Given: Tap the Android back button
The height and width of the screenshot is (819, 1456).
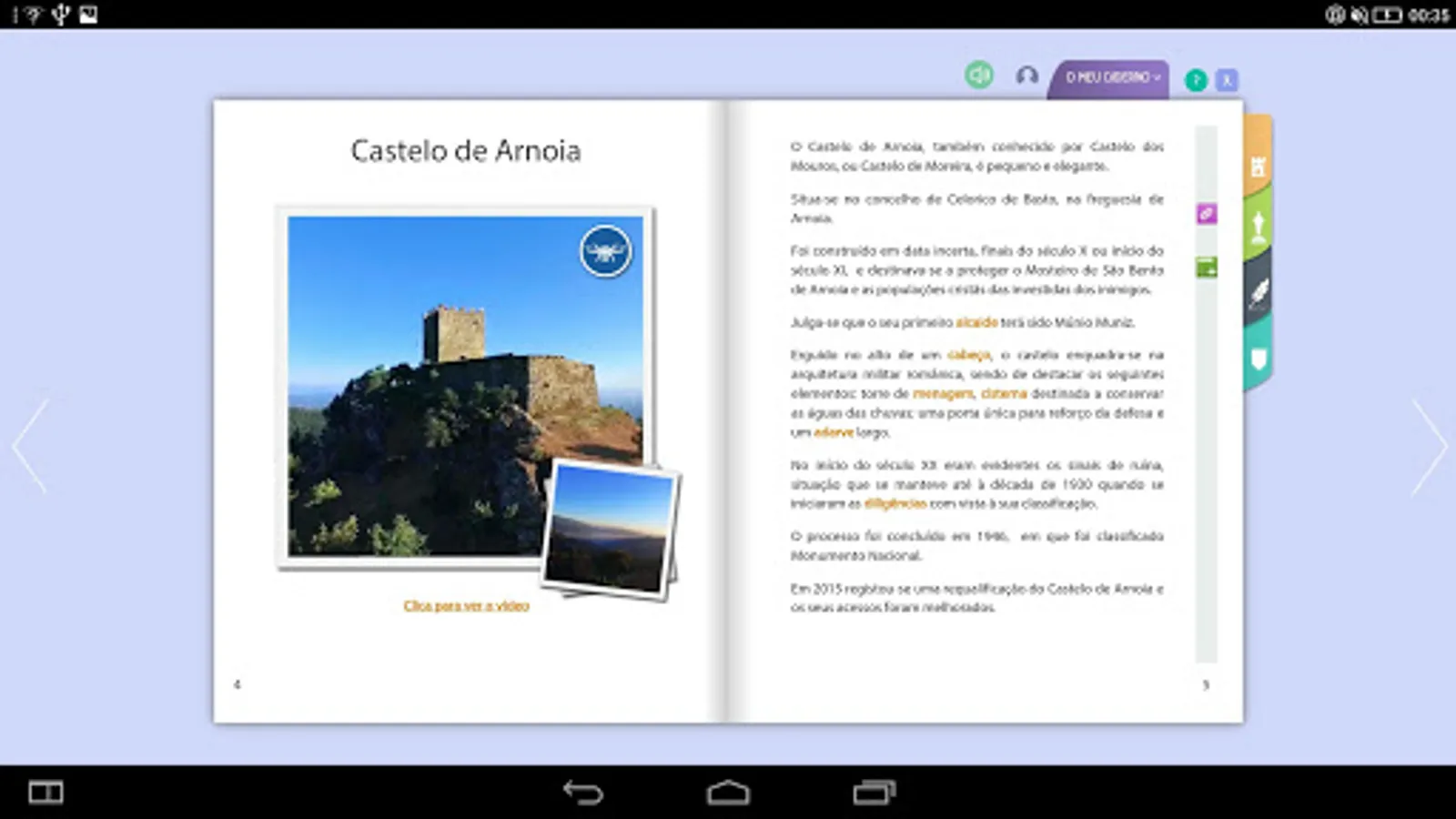Looking at the screenshot, I should point(582,793).
